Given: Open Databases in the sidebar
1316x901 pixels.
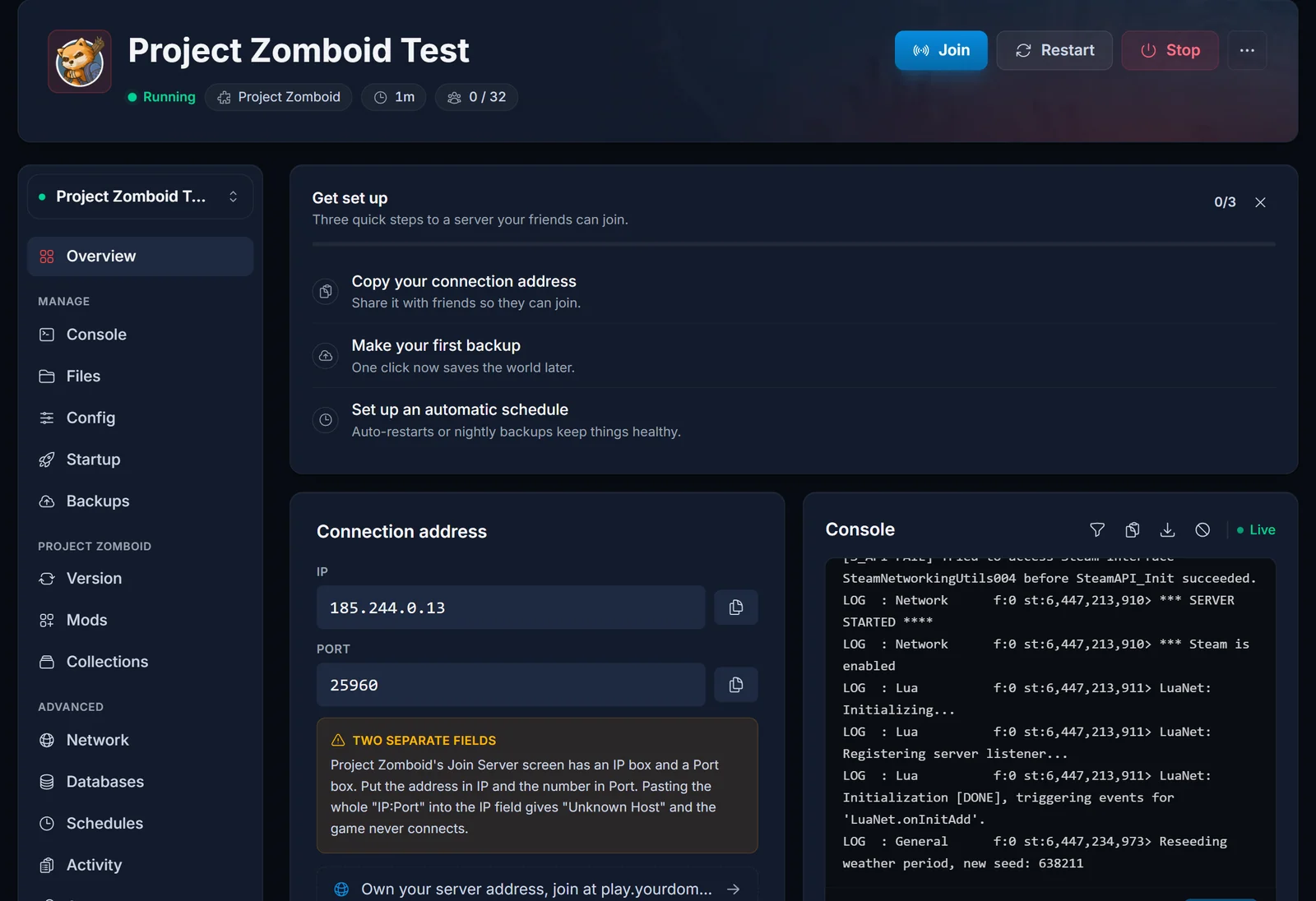Looking at the screenshot, I should pos(140,782).
